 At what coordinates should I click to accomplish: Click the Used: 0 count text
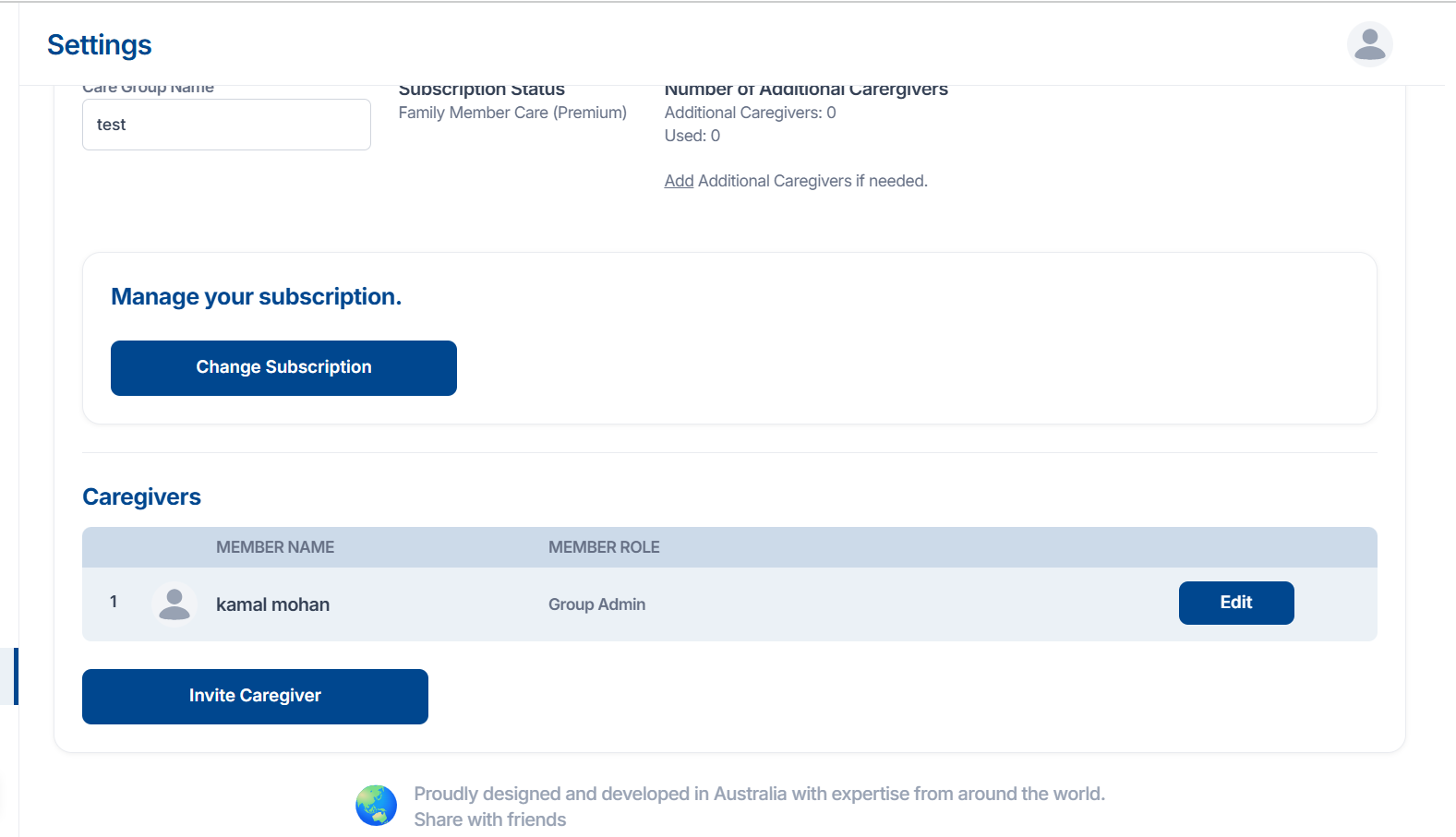click(x=692, y=136)
